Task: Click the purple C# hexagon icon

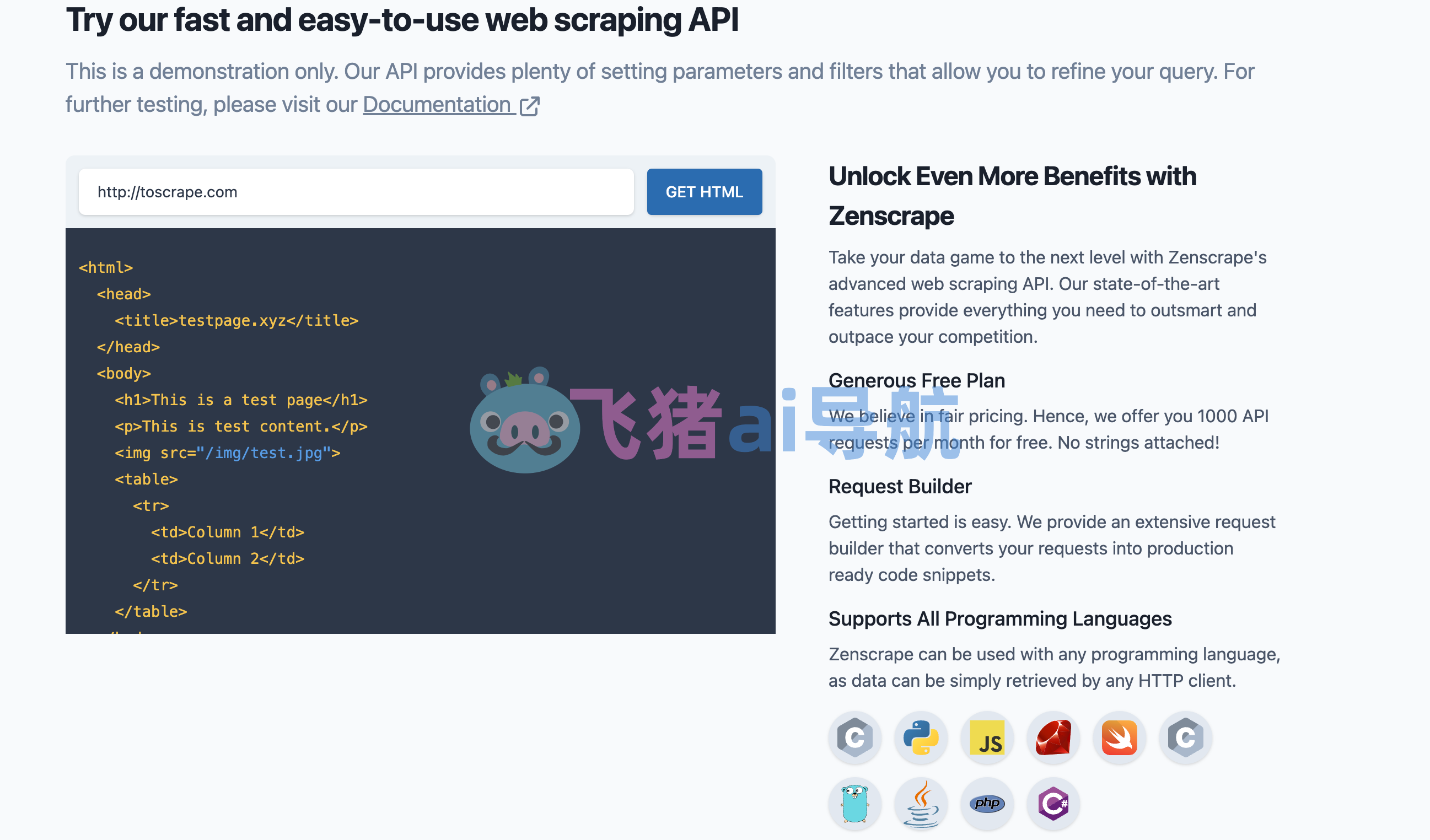Action: click(1053, 803)
